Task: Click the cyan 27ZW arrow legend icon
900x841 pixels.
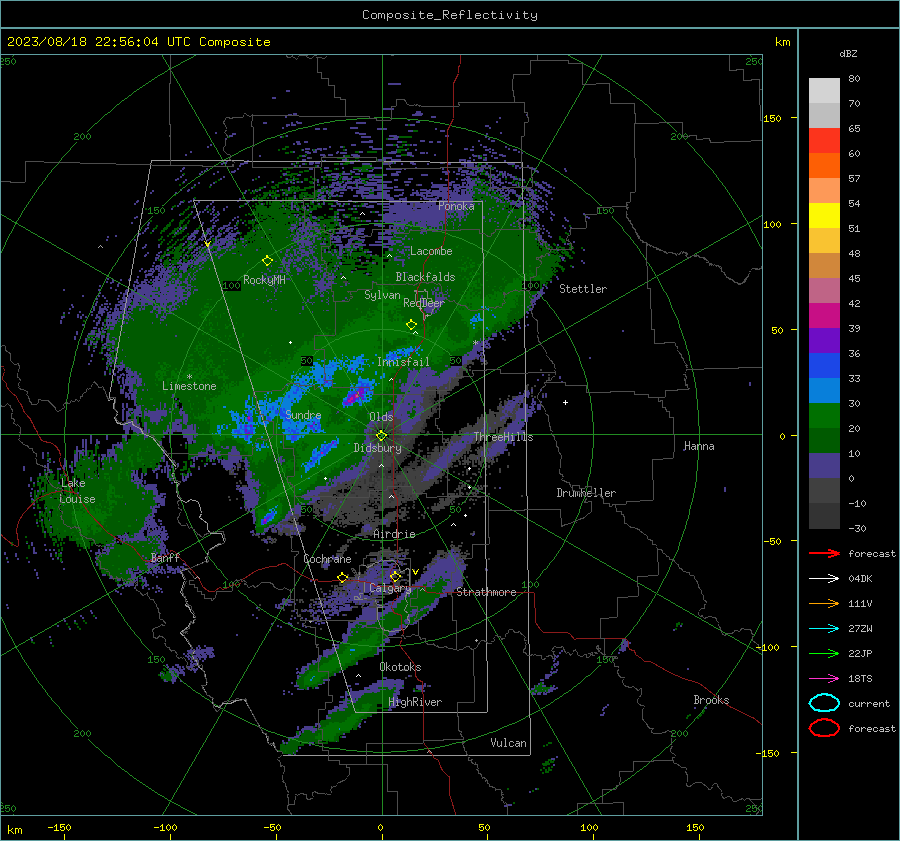Action: tap(824, 629)
